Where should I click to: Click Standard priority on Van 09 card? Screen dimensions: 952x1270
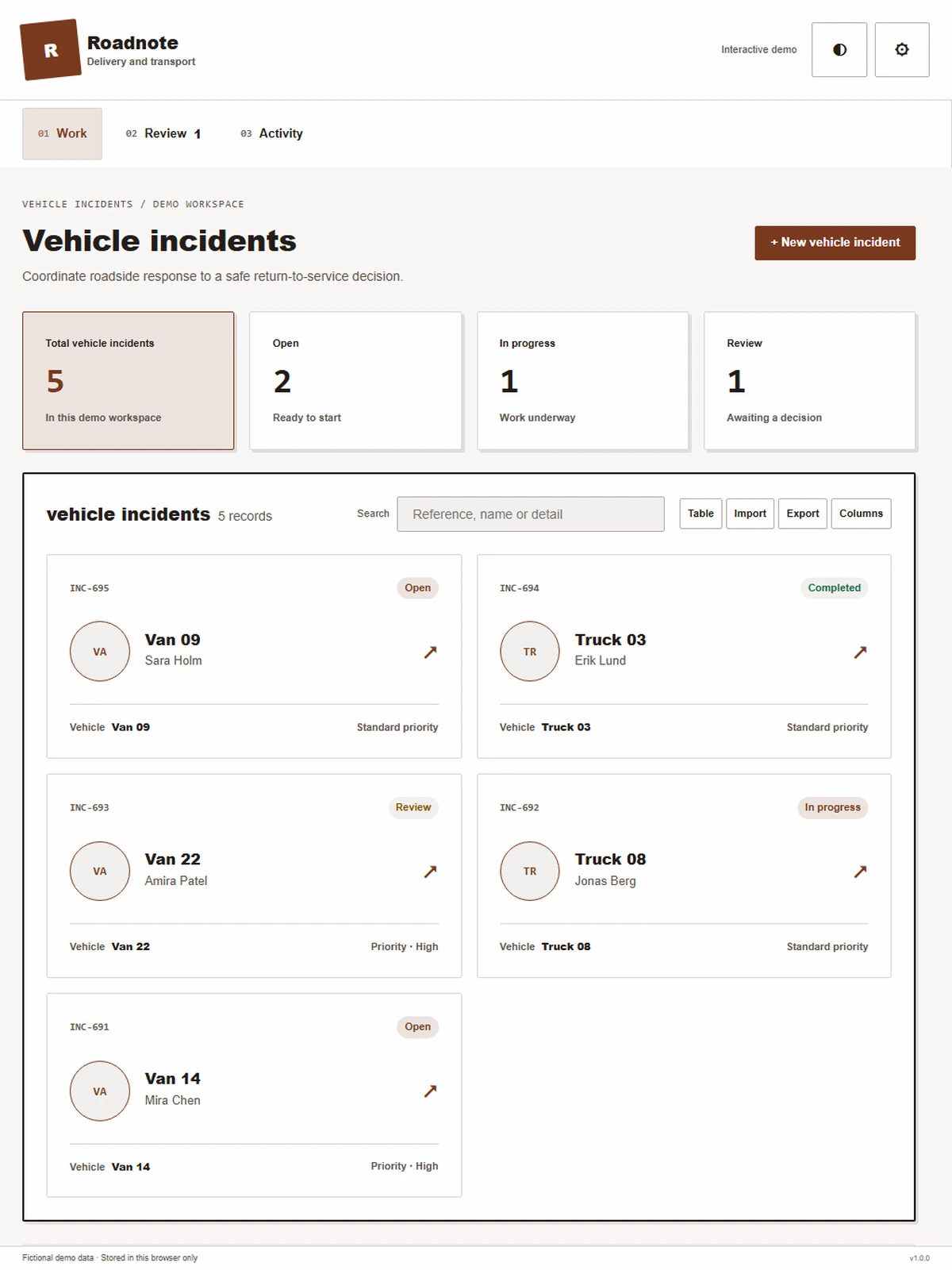coord(397,727)
